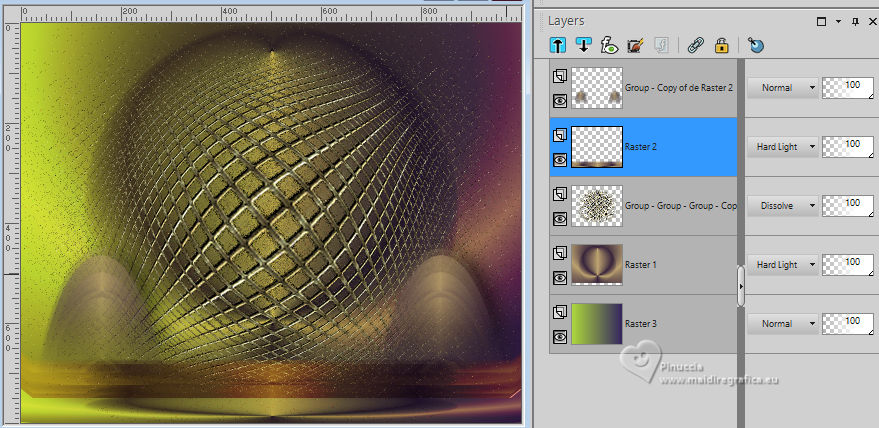This screenshot has height=428, width=879.
Task: Select the Raster 2 layer thumbnail
Action: click(596, 147)
